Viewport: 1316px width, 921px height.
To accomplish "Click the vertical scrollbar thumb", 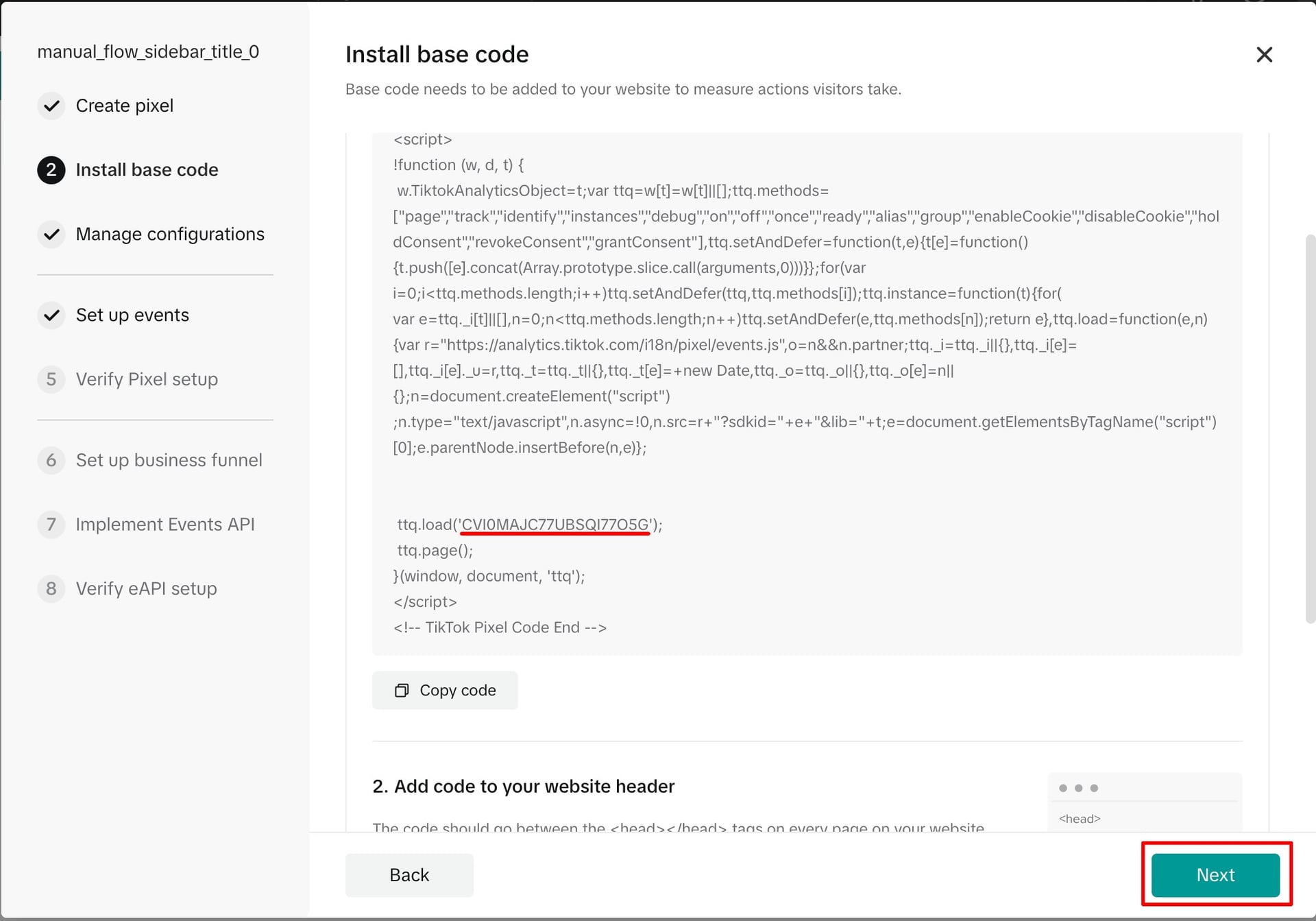I will (1310, 429).
